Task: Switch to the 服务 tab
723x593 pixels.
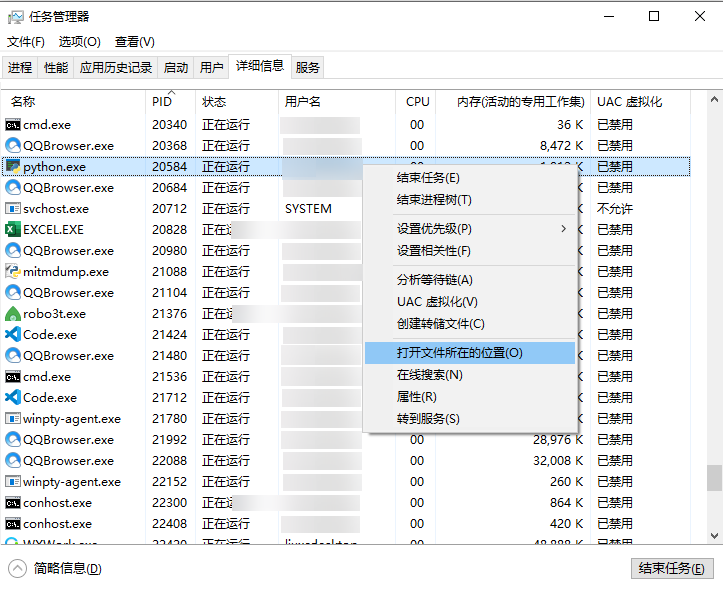Action: click(308, 68)
